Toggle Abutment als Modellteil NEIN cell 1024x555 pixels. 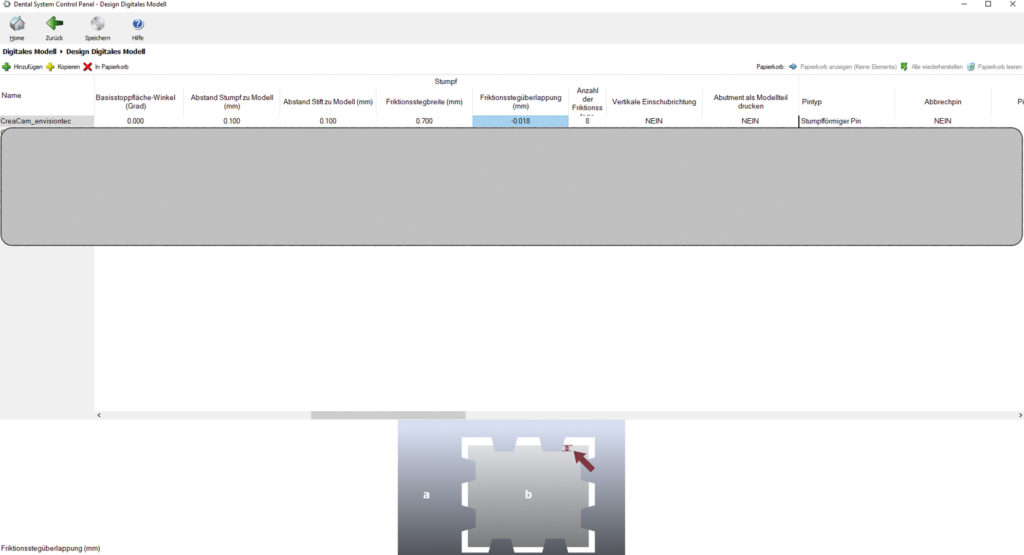click(750, 121)
